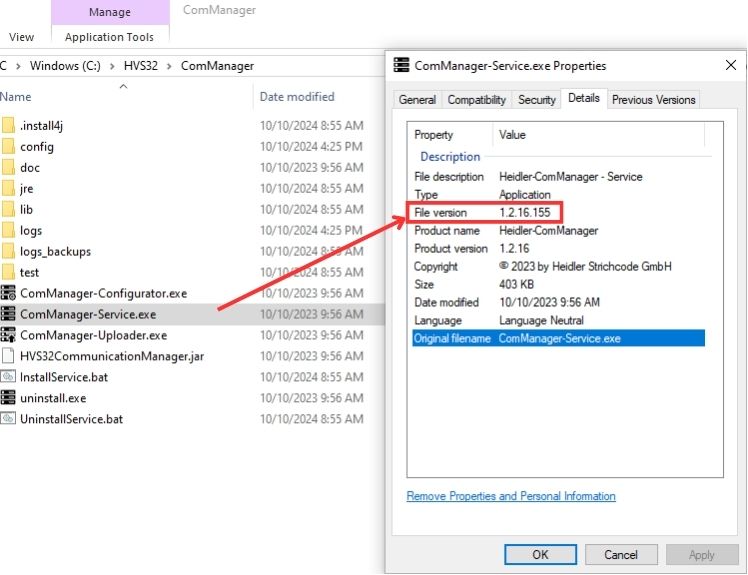This screenshot has width=748, height=575.
Task: Click the Properties dialog title bar icon
Action: (401, 66)
